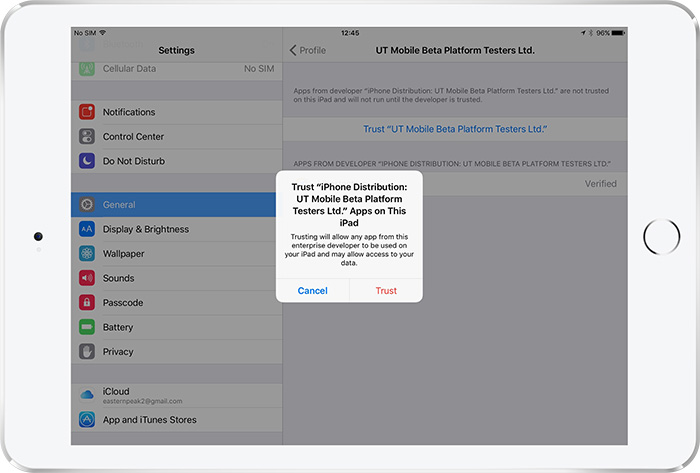Tap the Passcode lock icon
This screenshot has height=473, width=700.
87,303
